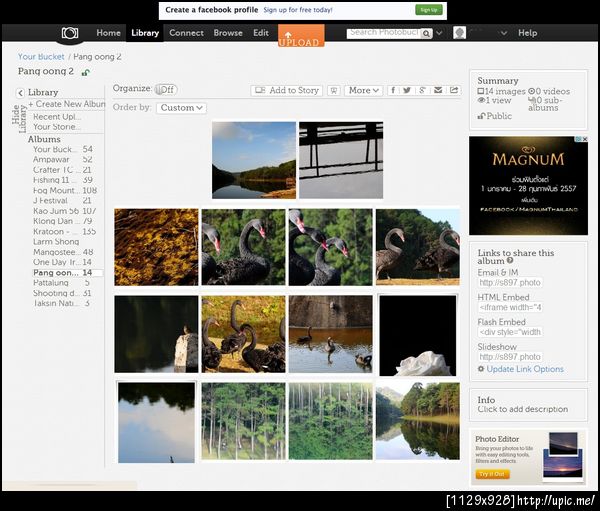Toggle the Organize switch on
This screenshot has width=600, height=511.
165,90
